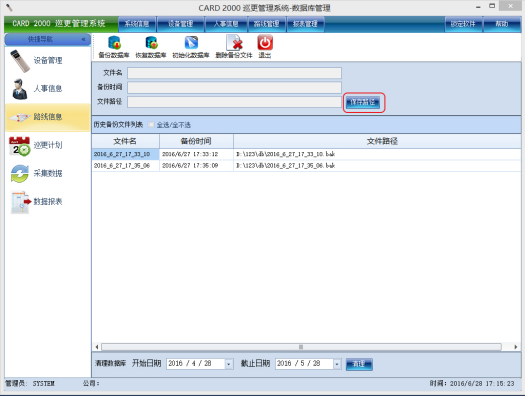This screenshot has height=396, width=525.
Task: Click backup time 2016/6/27 17:33:12
Action: pyautogui.click(x=190, y=154)
